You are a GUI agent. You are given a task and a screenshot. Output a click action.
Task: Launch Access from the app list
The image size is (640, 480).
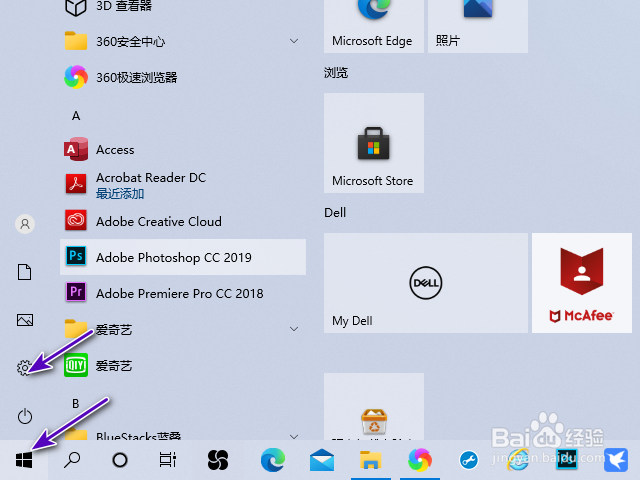[x=183, y=149]
